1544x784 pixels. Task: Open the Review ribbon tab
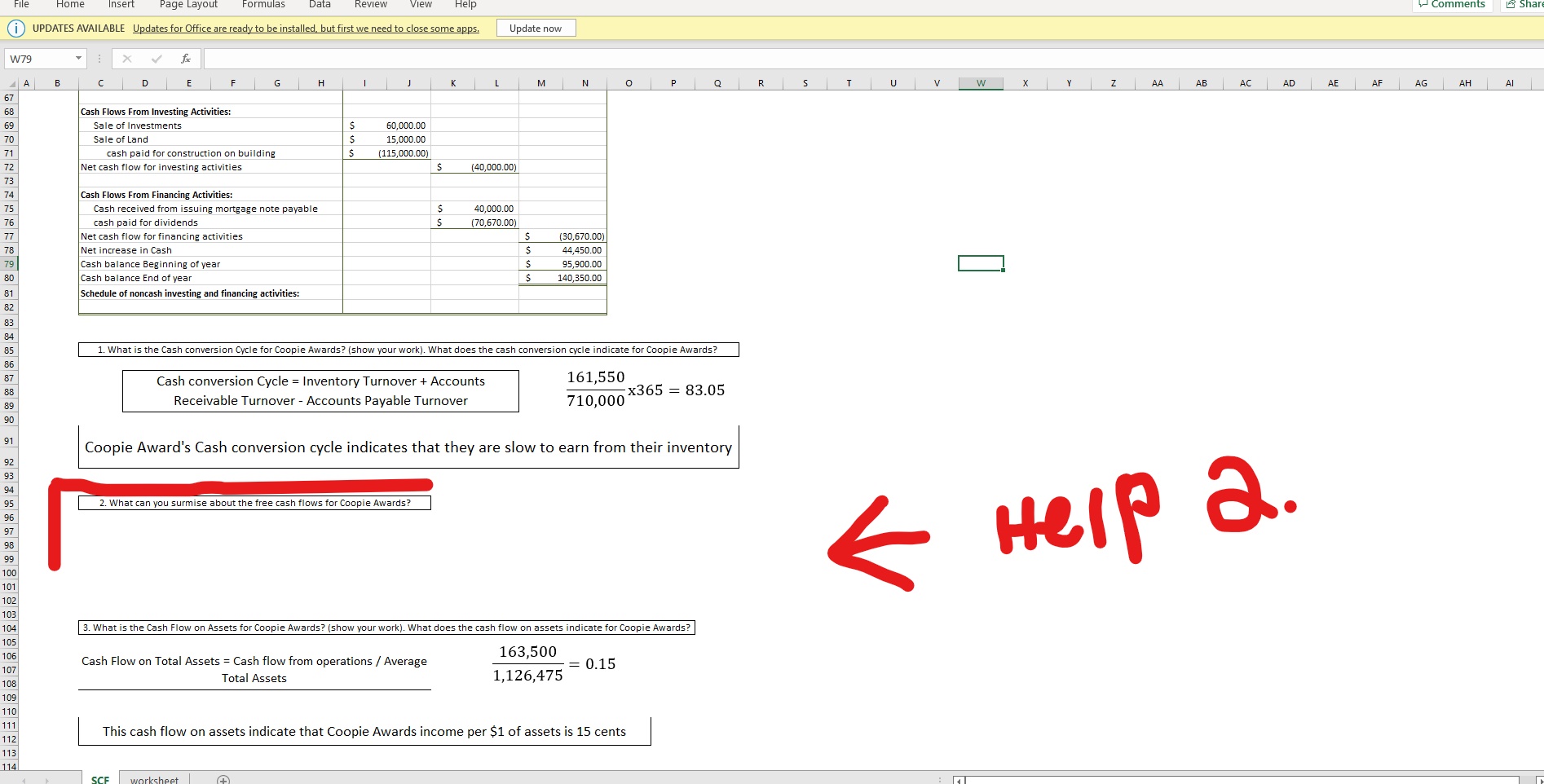370,5
